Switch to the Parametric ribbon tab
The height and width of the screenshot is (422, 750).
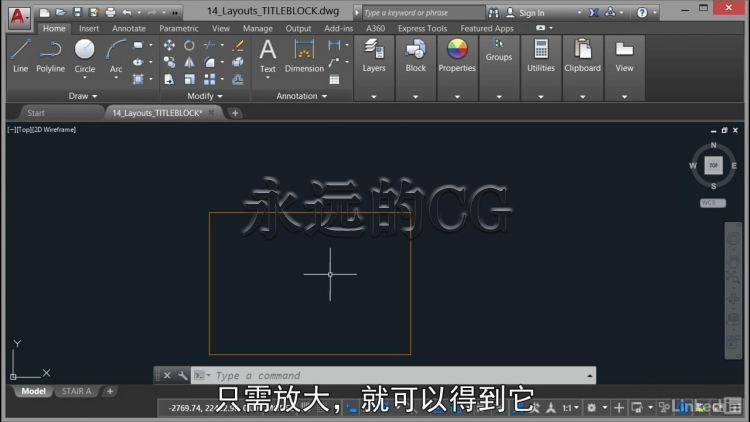point(179,29)
